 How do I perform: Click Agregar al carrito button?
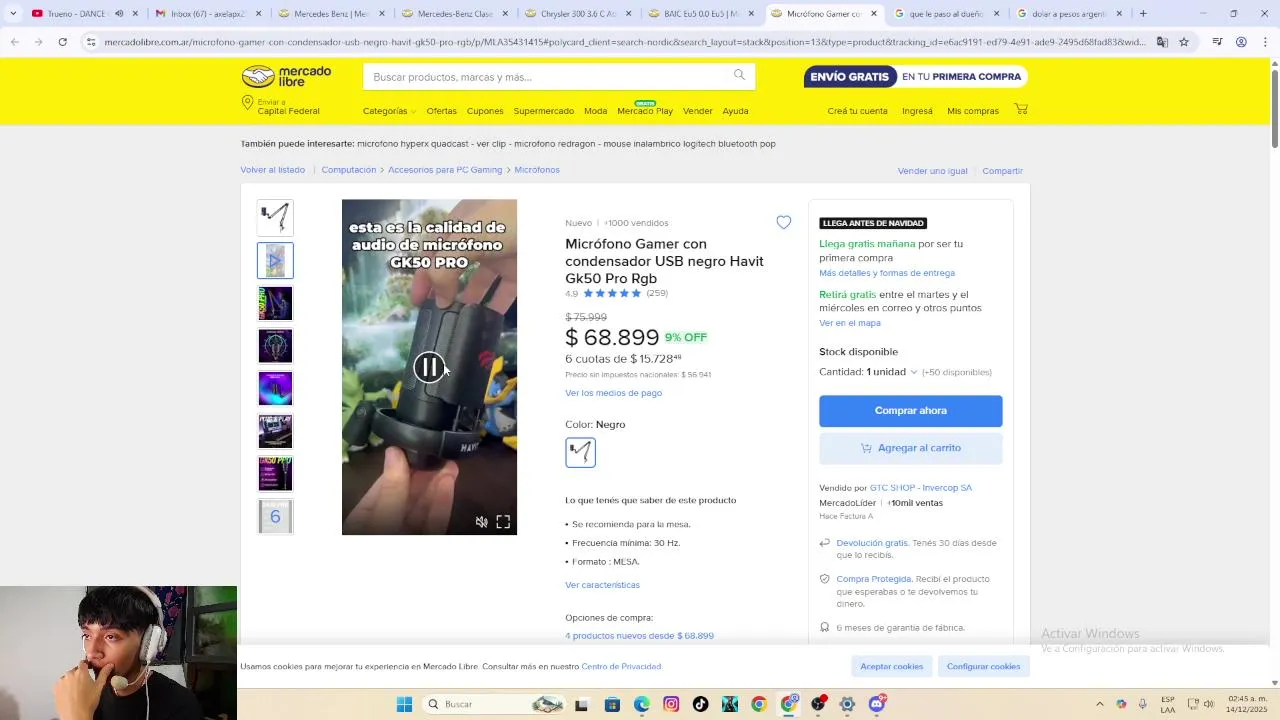tap(911, 448)
